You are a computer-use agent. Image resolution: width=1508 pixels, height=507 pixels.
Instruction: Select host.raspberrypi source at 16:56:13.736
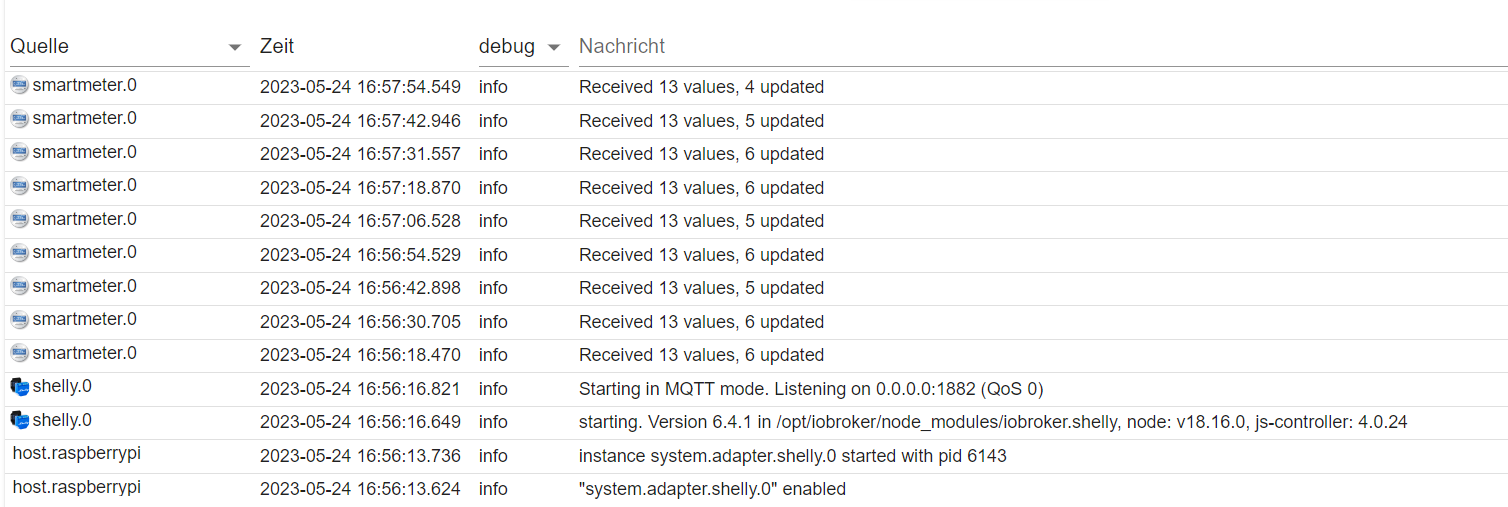tap(77, 454)
